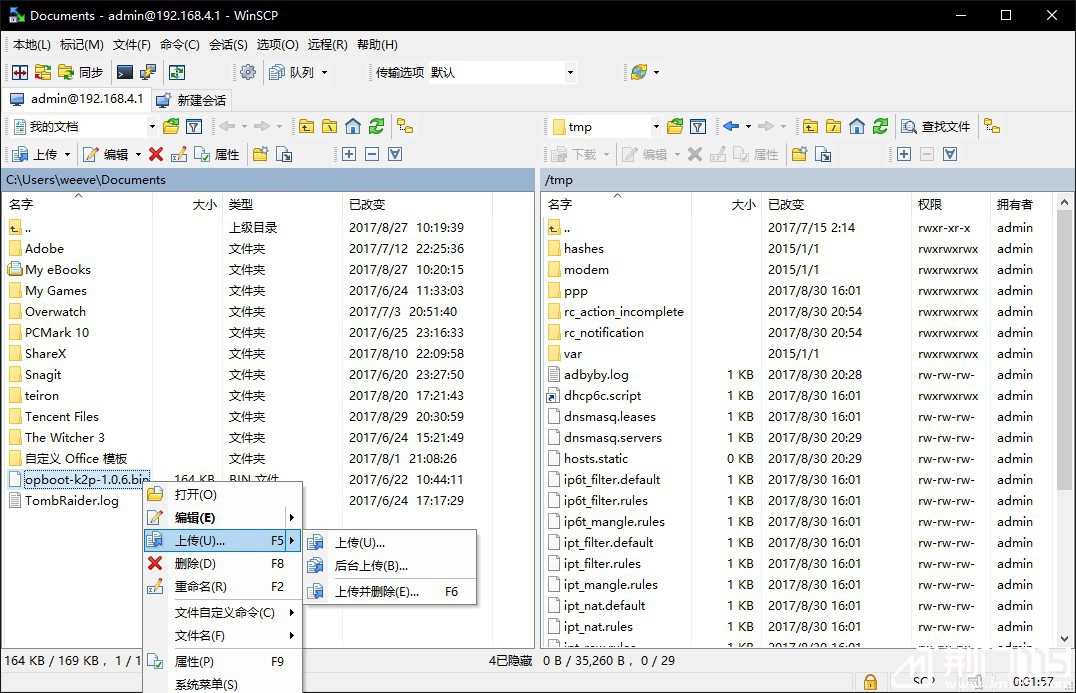Viewport: 1076px width, 693px height.
Task: Expand 编辑(E) submenu in context menu
Action: [223, 518]
